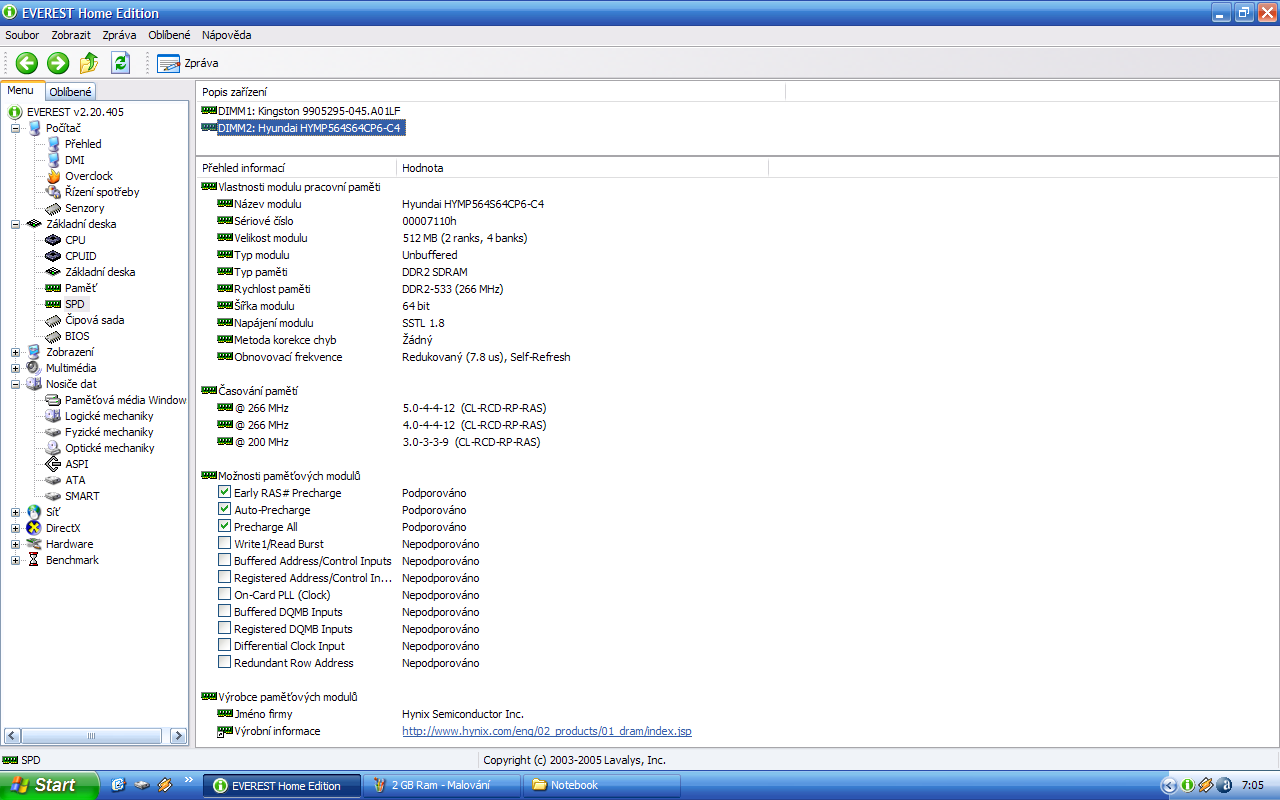The height and width of the screenshot is (800, 1280).
Task: Click the Hodnota column header
Action: 583,168
